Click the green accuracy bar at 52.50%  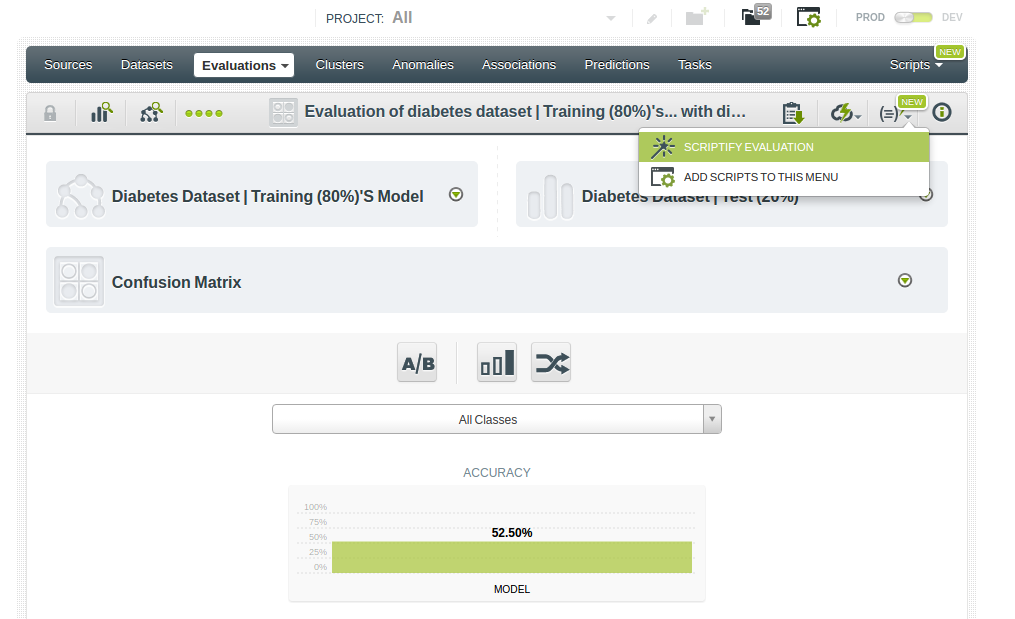pos(512,557)
